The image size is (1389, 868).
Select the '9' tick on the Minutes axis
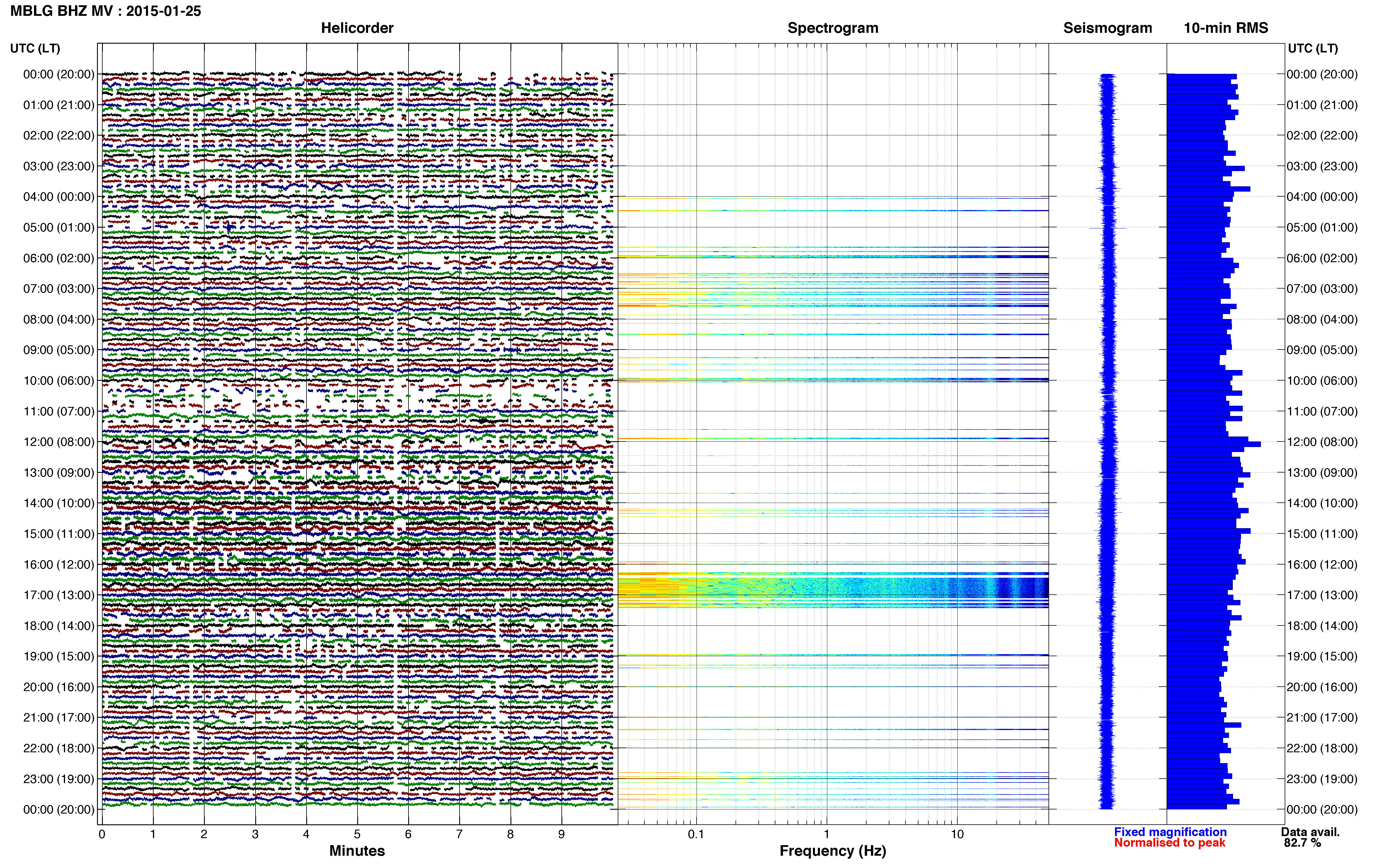(561, 834)
